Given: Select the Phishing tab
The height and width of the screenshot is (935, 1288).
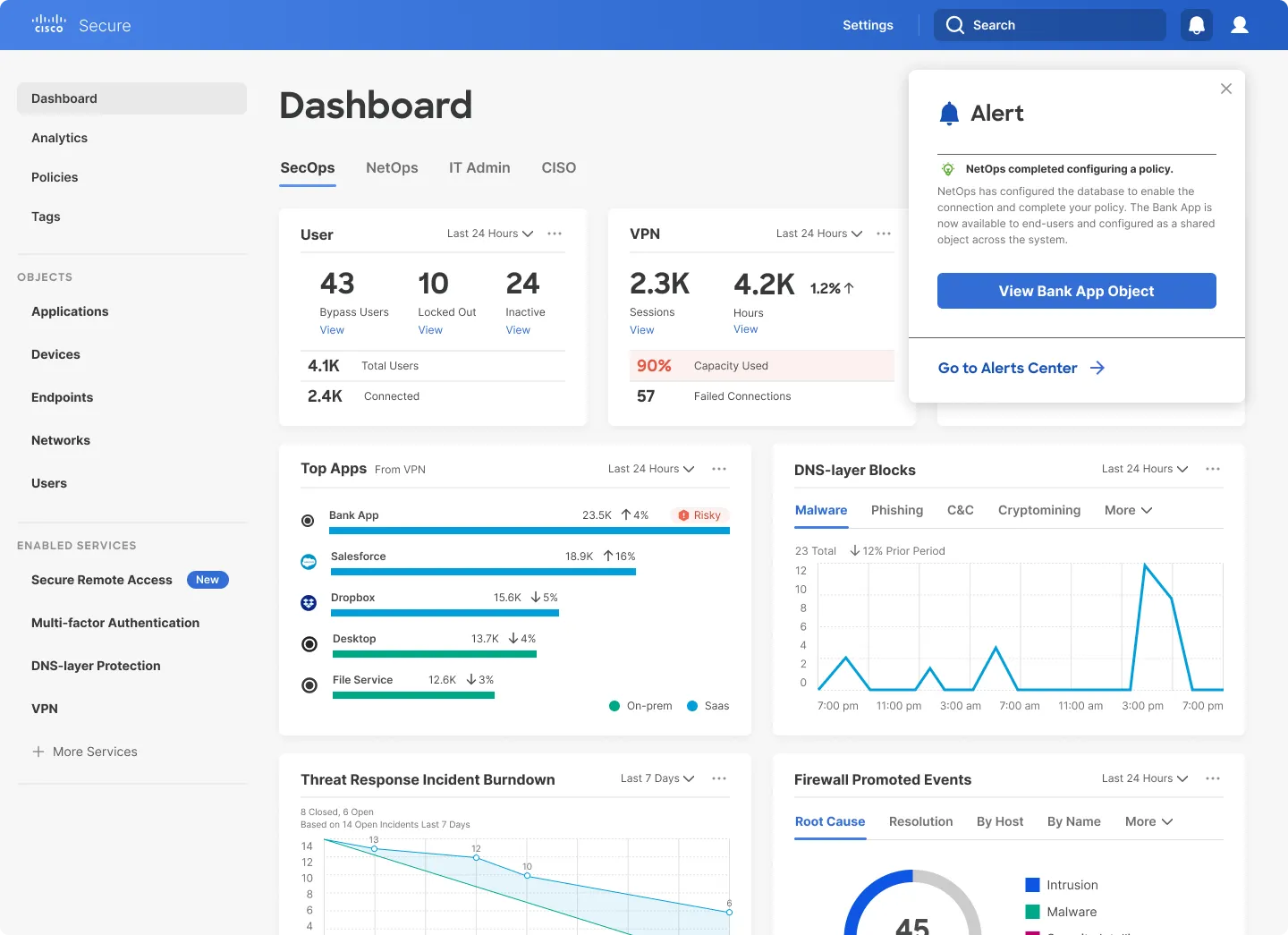Looking at the screenshot, I should (x=897, y=510).
